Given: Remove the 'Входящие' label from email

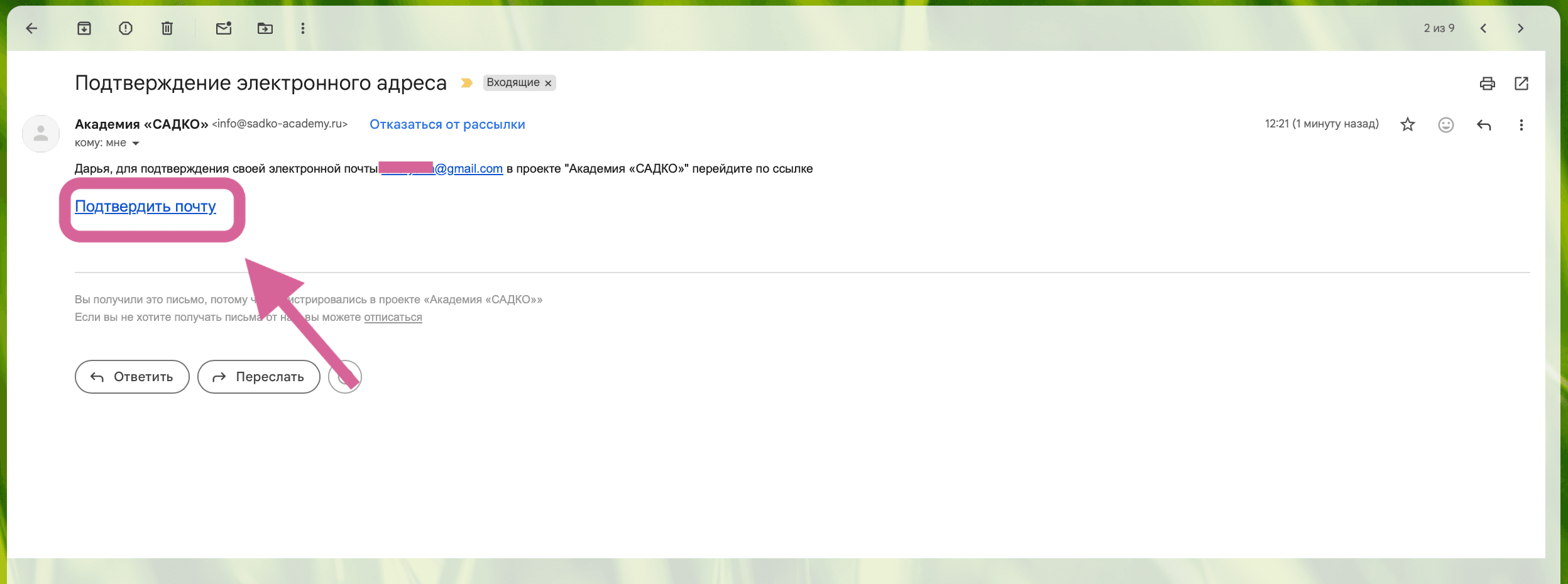Looking at the screenshot, I should [x=548, y=84].
